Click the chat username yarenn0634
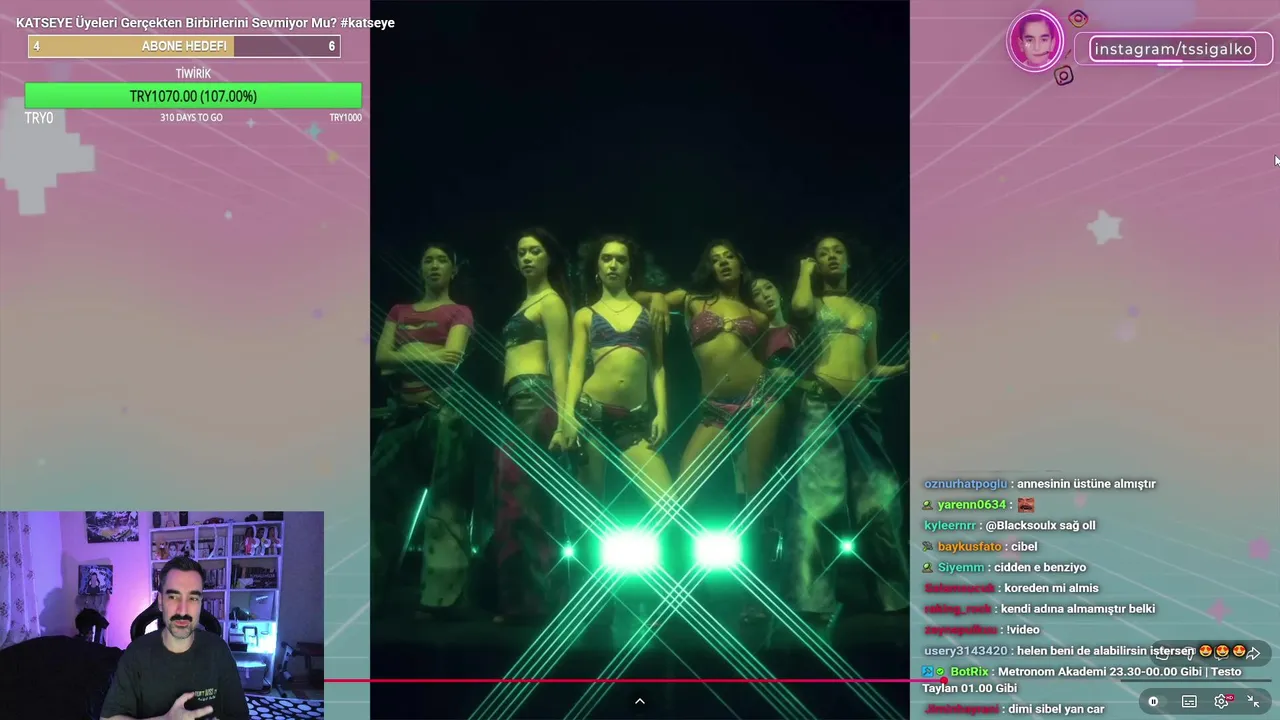Viewport: 1280px width, 720px height. (x=974, y=505)
